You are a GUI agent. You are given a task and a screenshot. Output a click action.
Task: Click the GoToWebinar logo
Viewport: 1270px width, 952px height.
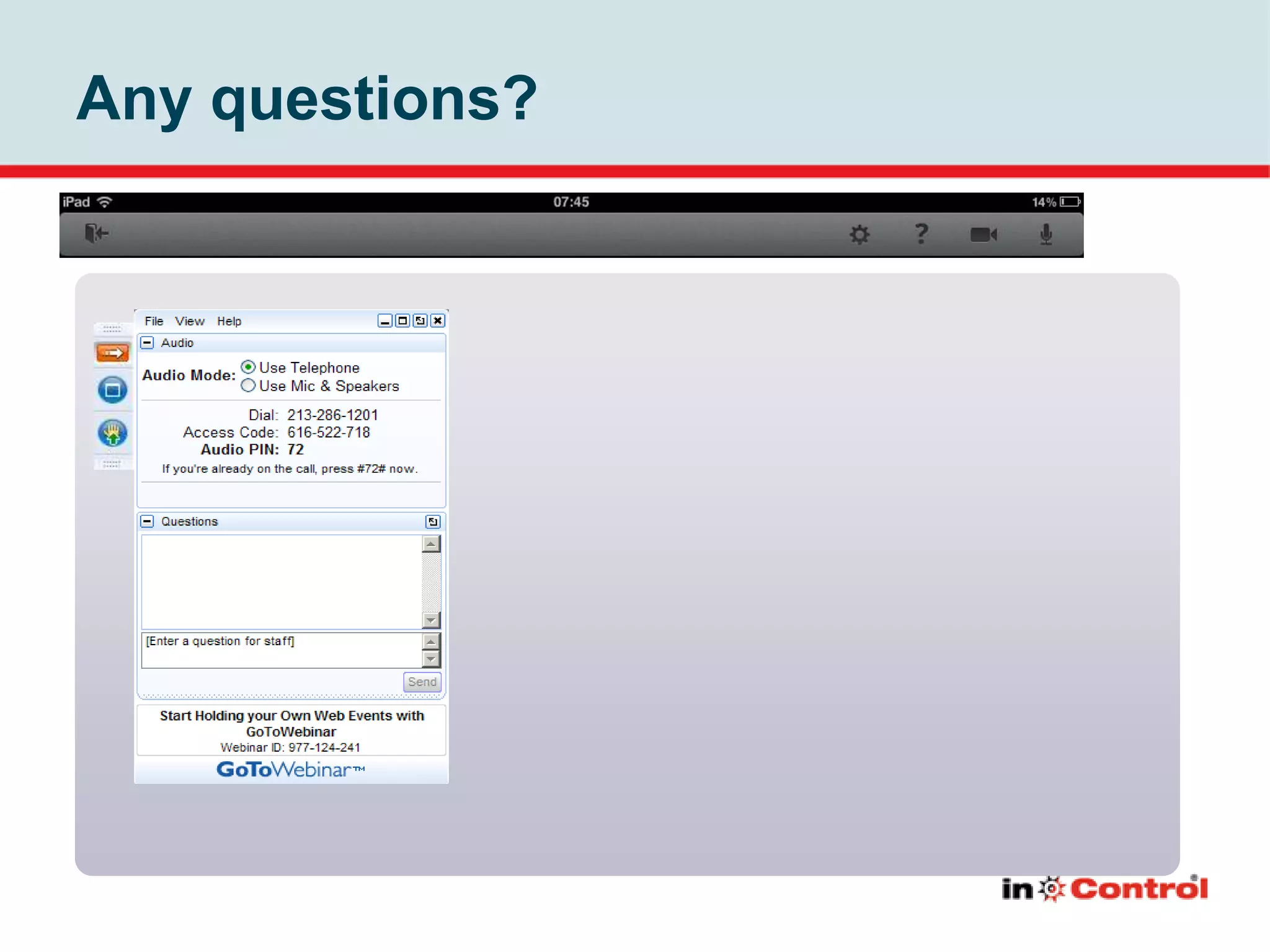click(x=291, y=770)
